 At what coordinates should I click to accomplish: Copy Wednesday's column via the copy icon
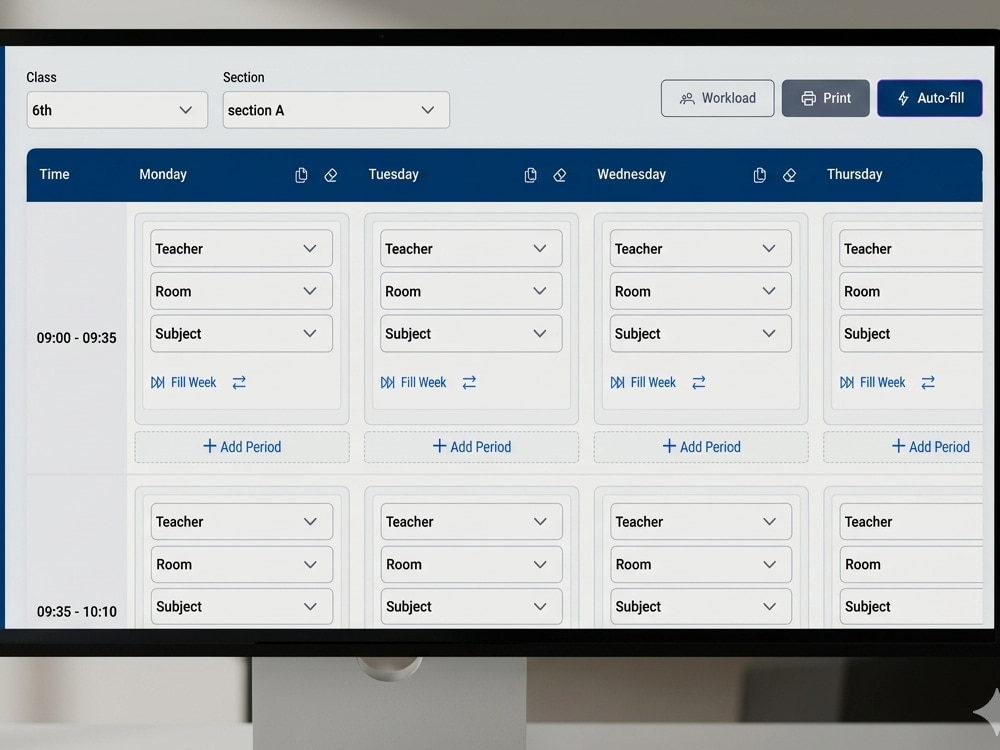tap(759, 175)
